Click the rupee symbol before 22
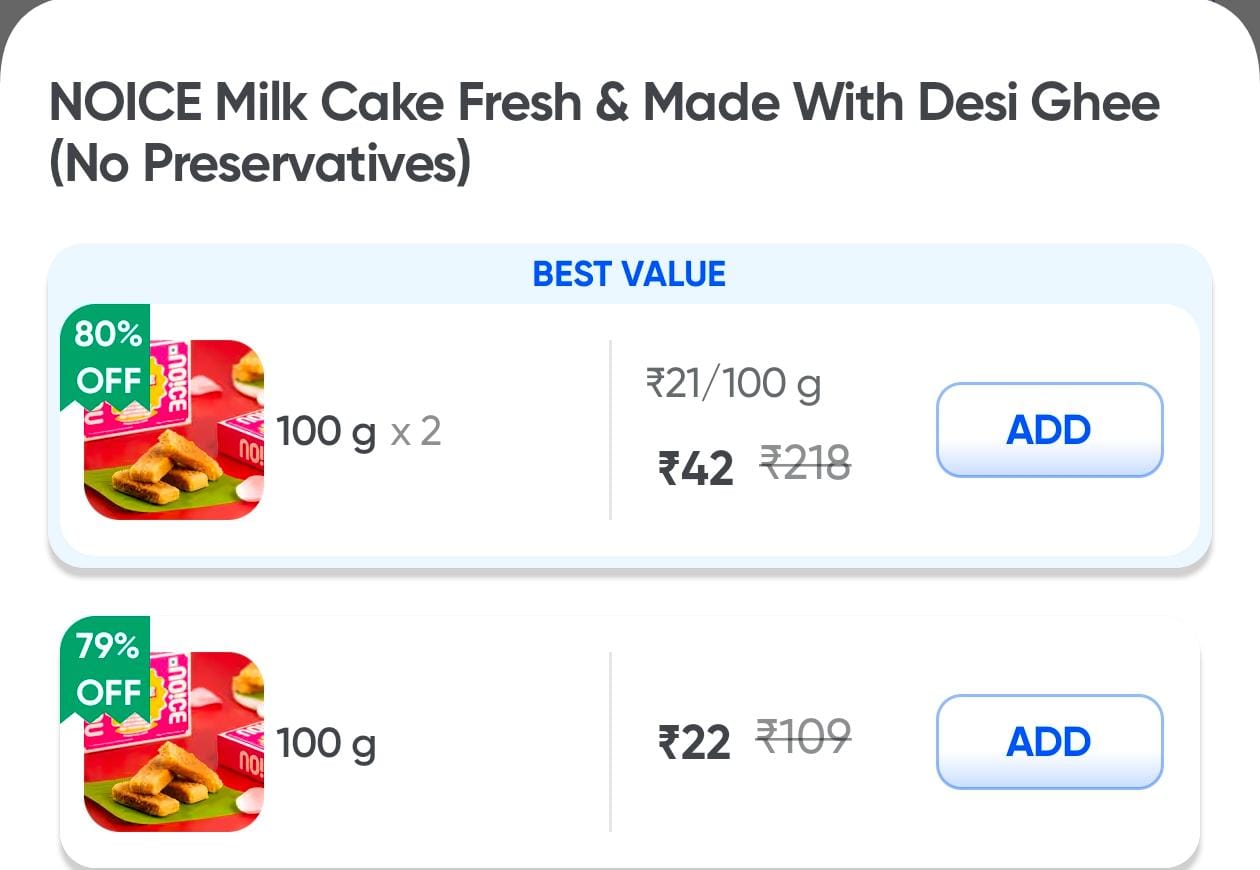 click(668, 744)
